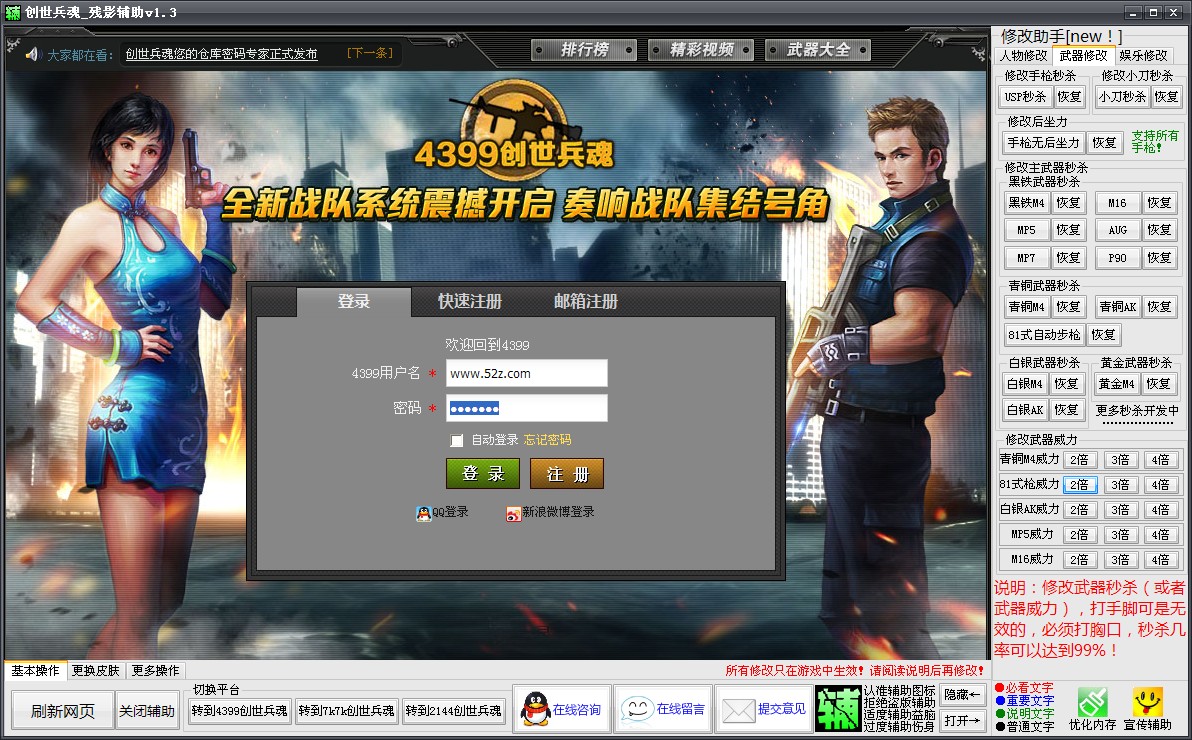Click the 密码 password field

pyautogui.click(x=527, y=408)
